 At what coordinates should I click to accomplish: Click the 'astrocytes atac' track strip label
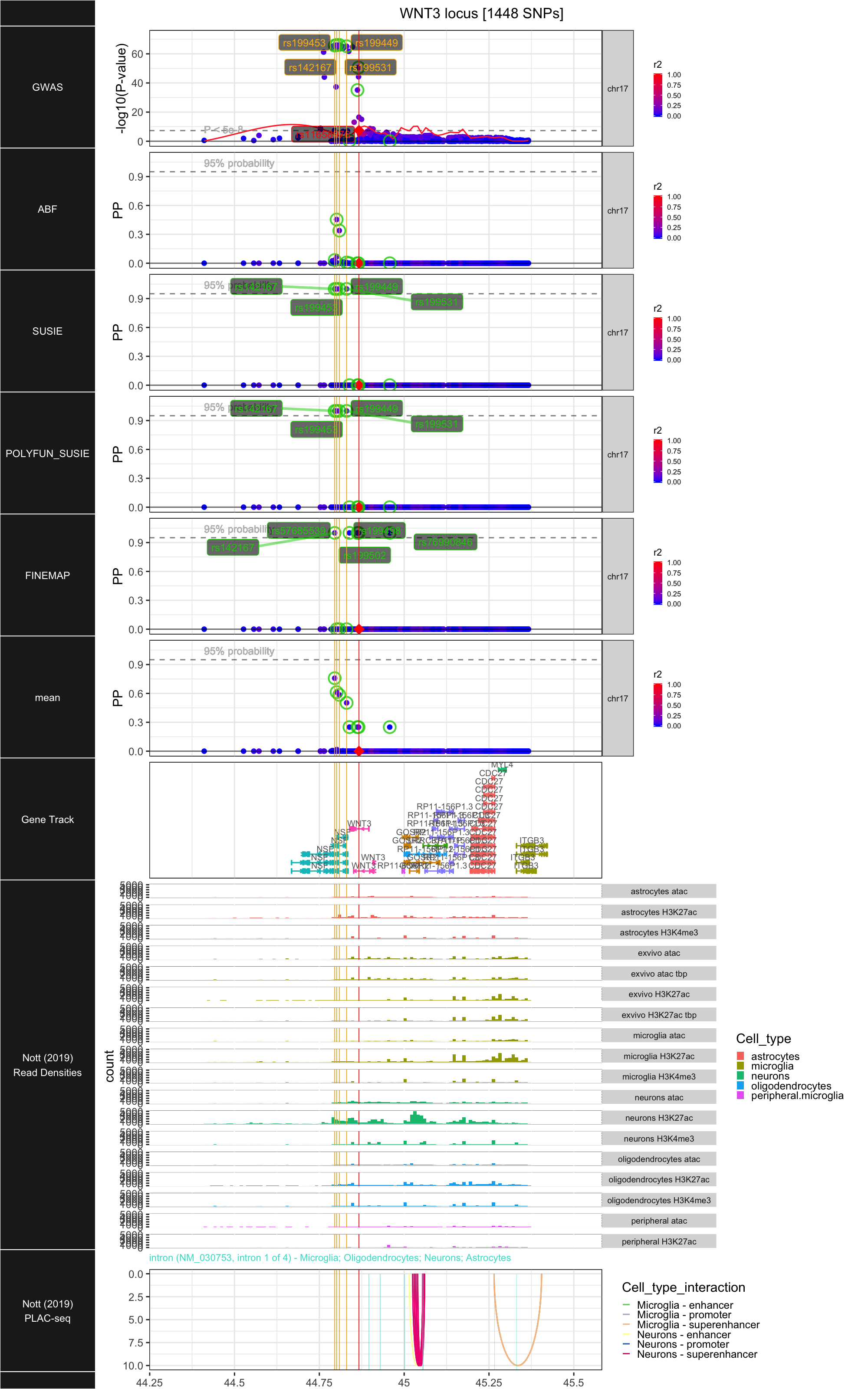click(x=659, y=892)
